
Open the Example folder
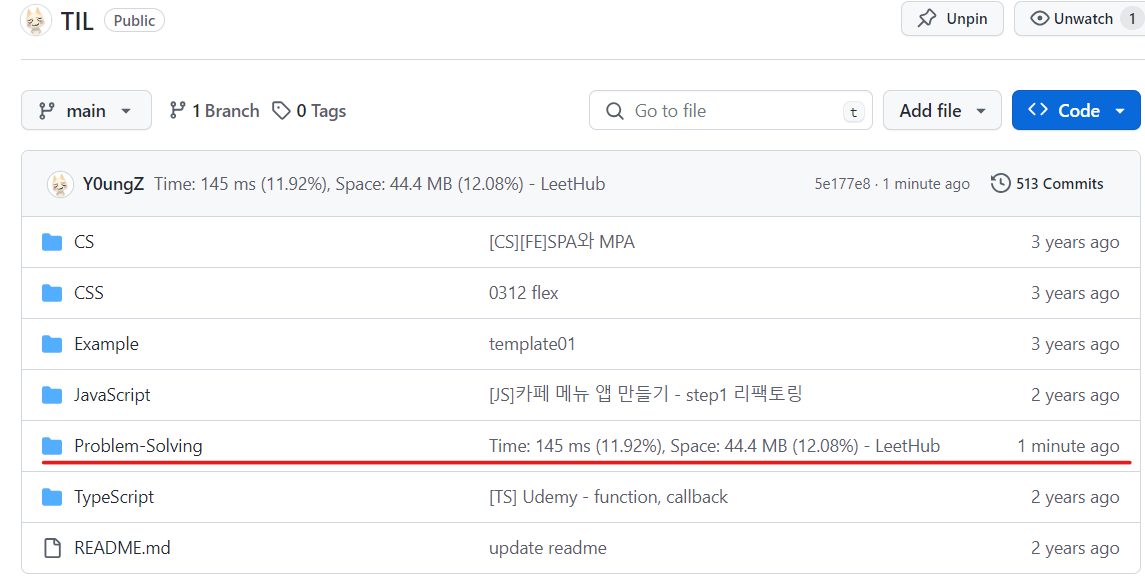107,344
